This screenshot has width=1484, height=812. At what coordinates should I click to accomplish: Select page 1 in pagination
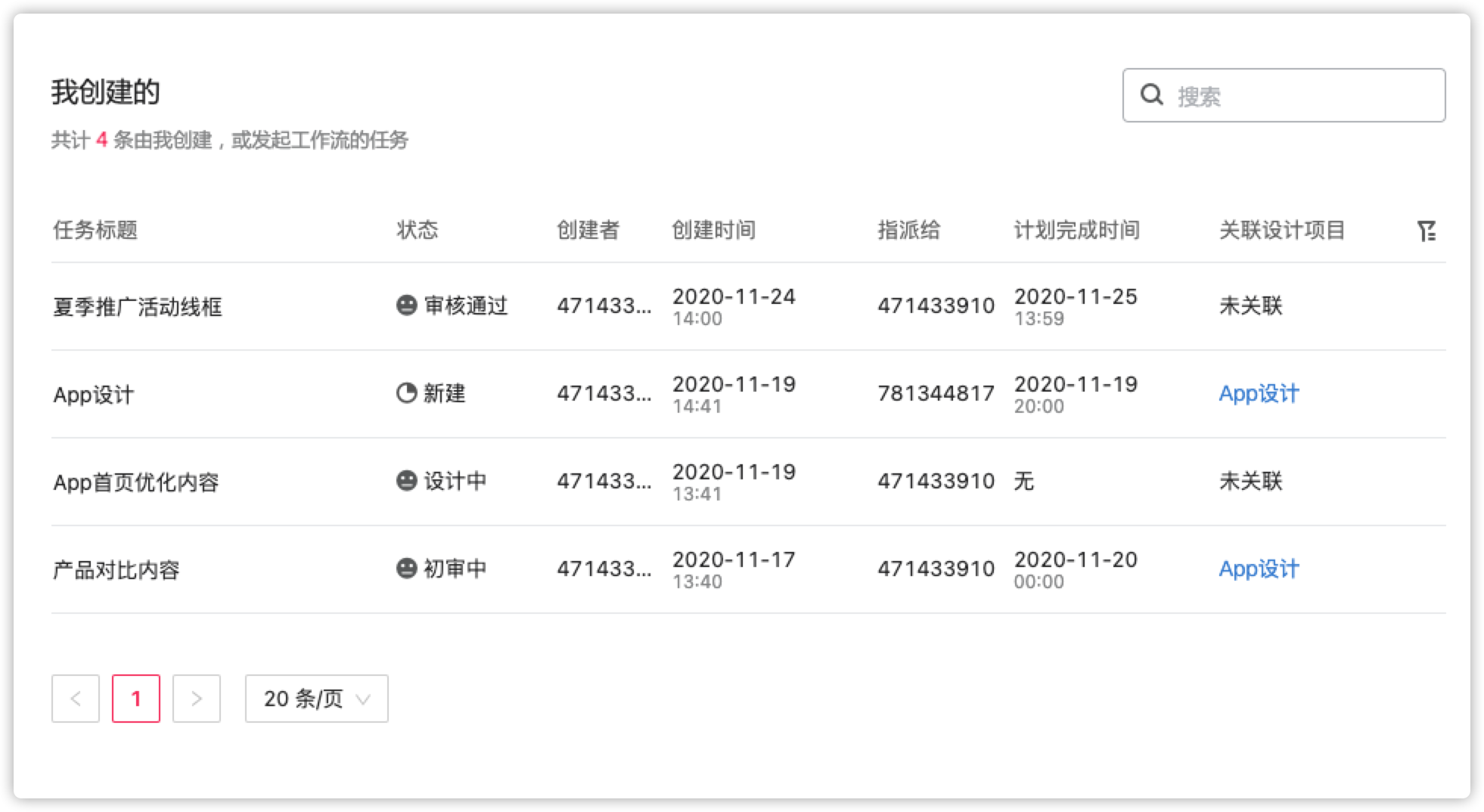coord(136,699)
